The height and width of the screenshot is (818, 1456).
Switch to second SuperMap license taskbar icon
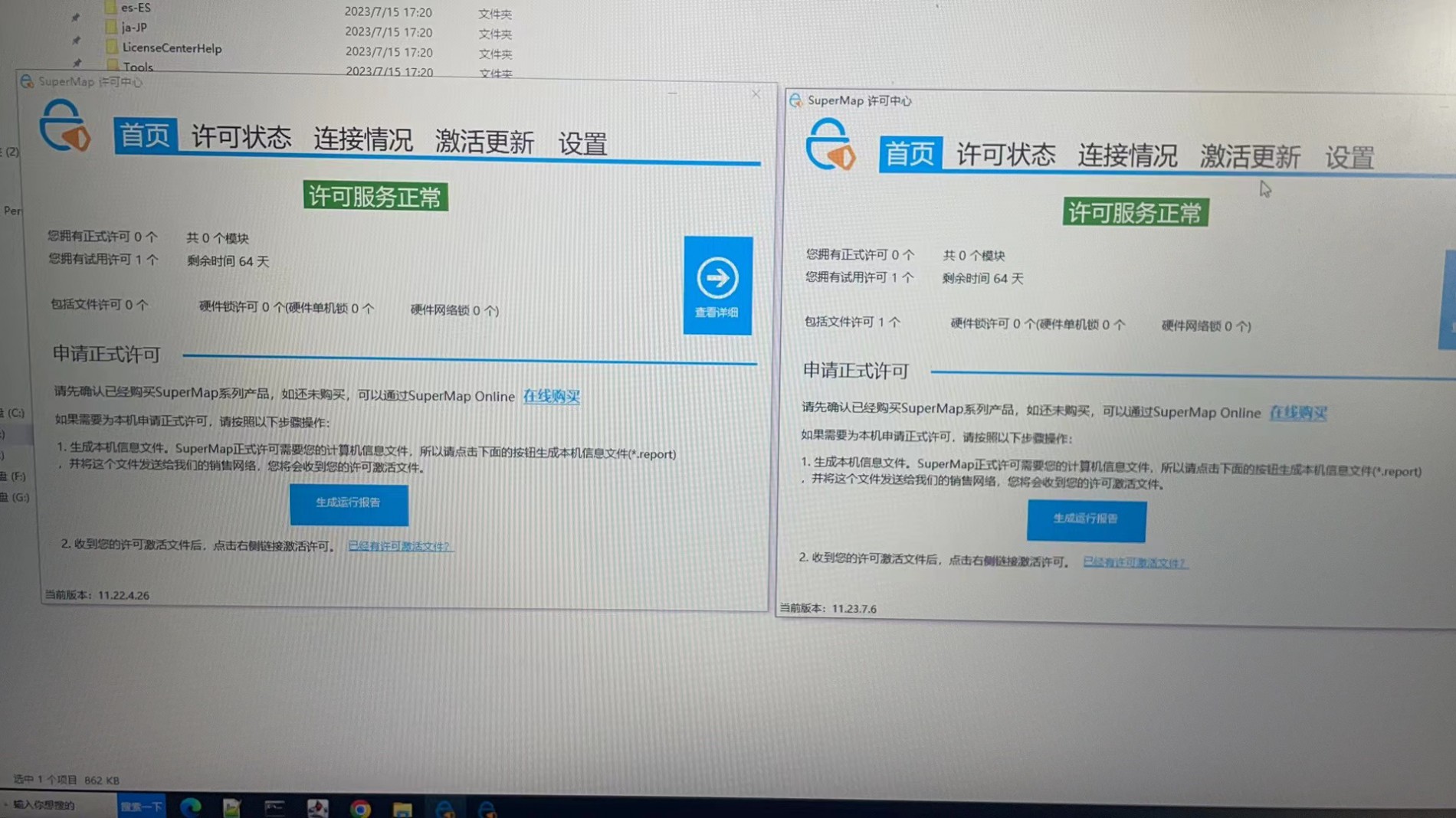pyautogui.click(x=487, y=809)
